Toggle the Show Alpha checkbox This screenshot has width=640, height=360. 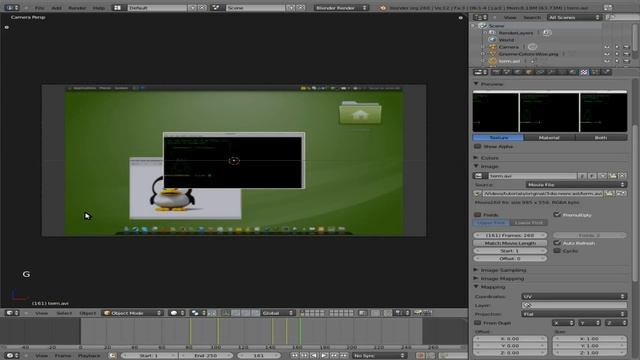tap(478, 147)
